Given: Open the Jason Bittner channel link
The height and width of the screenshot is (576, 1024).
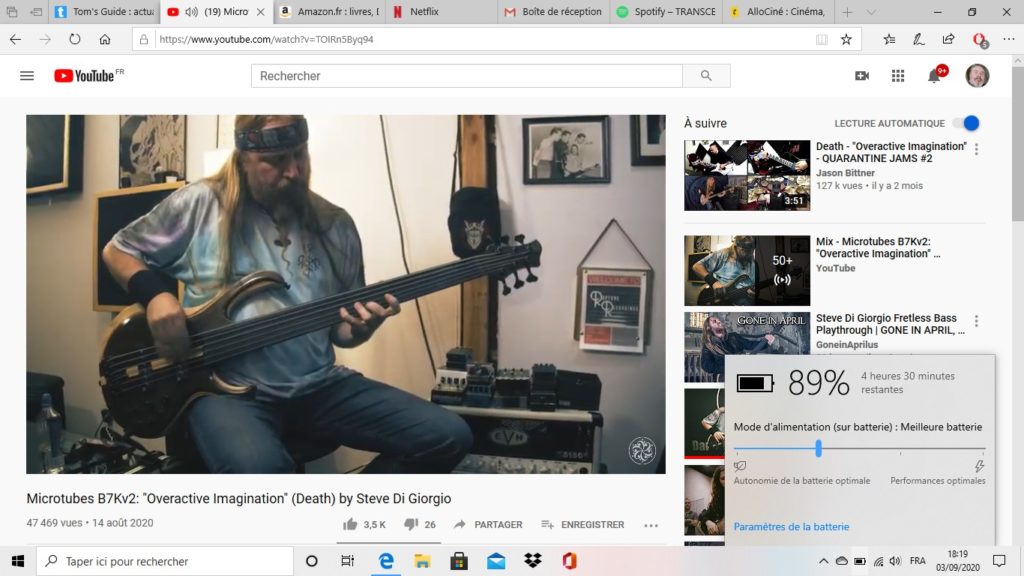Looking at the screenshot, I should pos(845,173).
